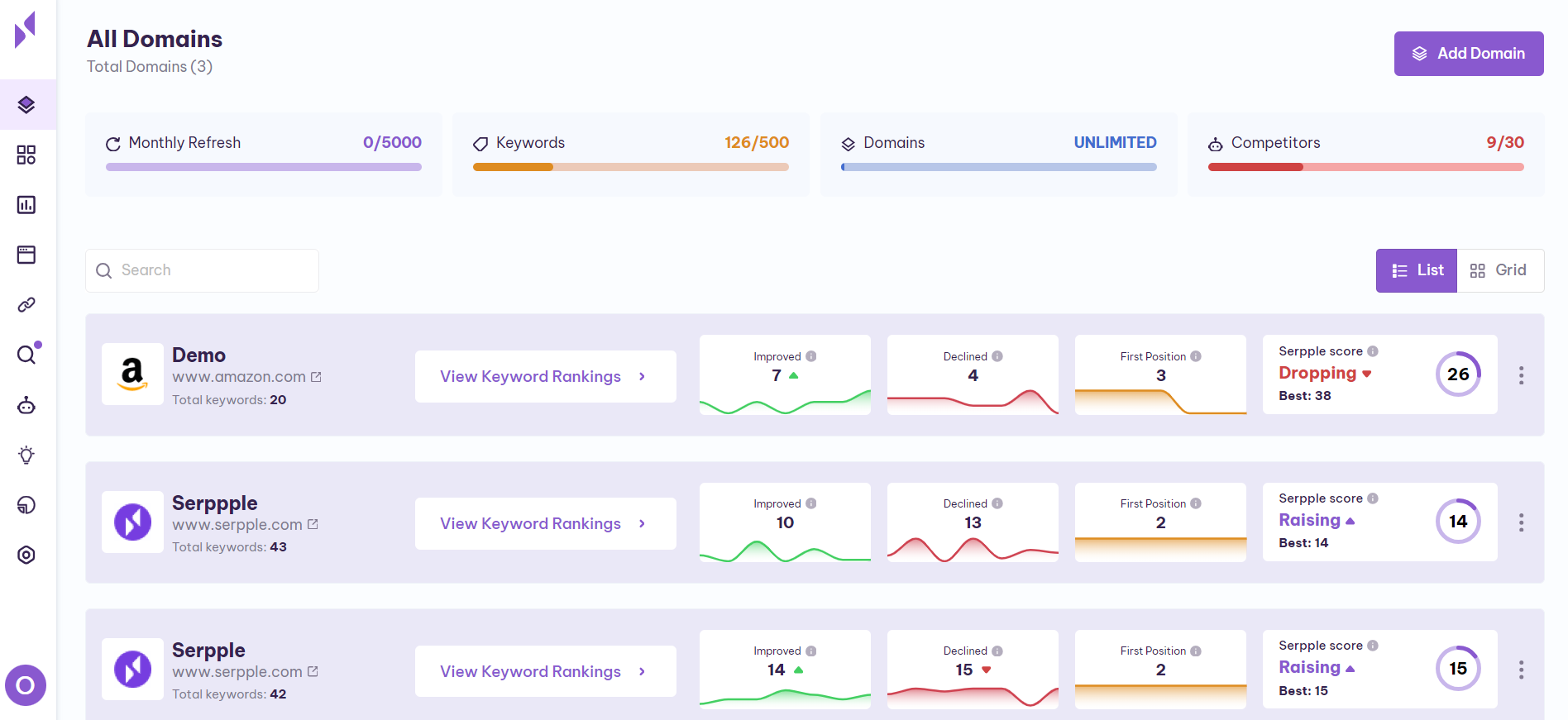Open the bar chart reports icon in the sidebar
The height and width of the screenshot is (720, 1568).
[26, 204]
